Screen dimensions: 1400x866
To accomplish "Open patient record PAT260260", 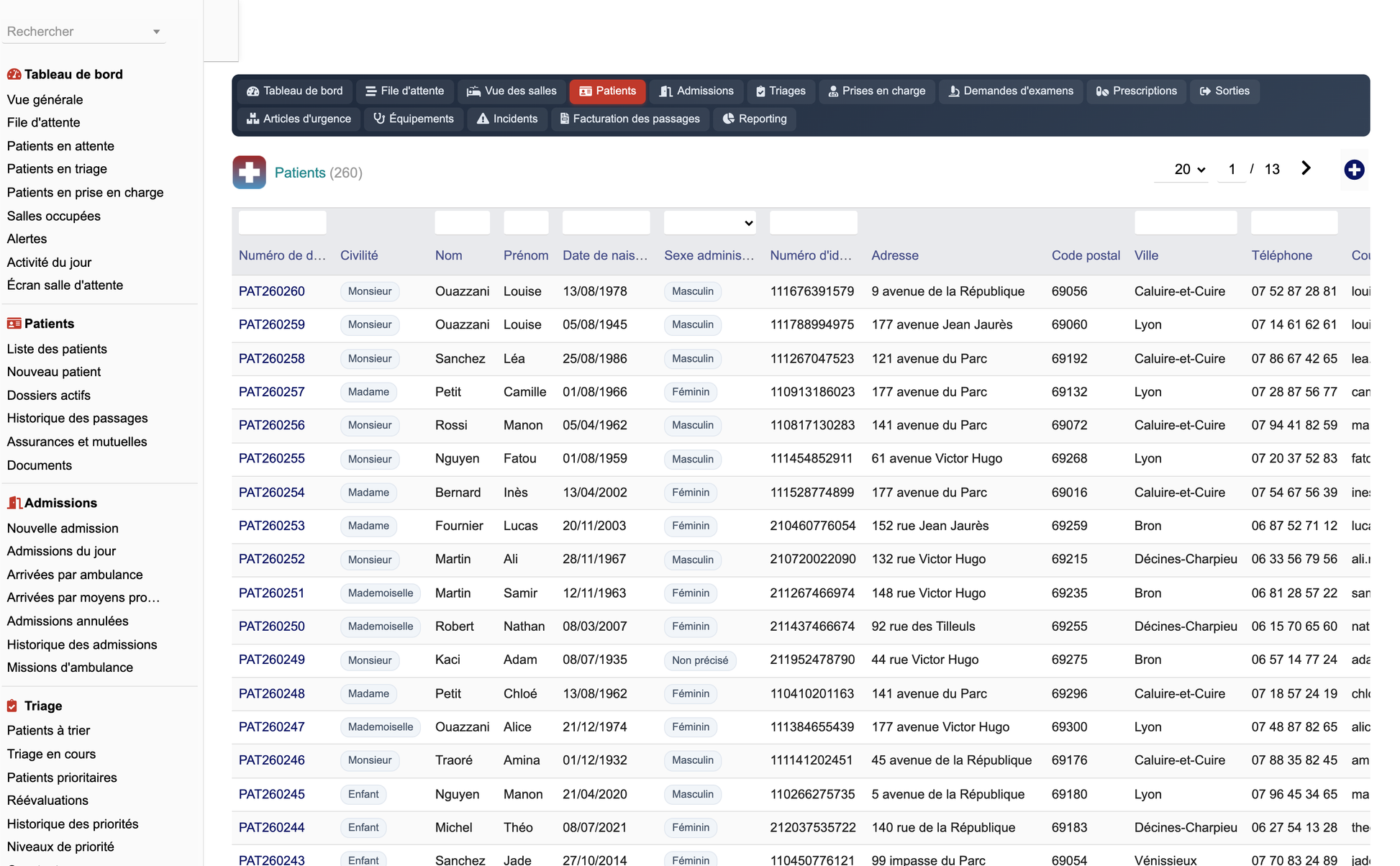I will (272, 291).
